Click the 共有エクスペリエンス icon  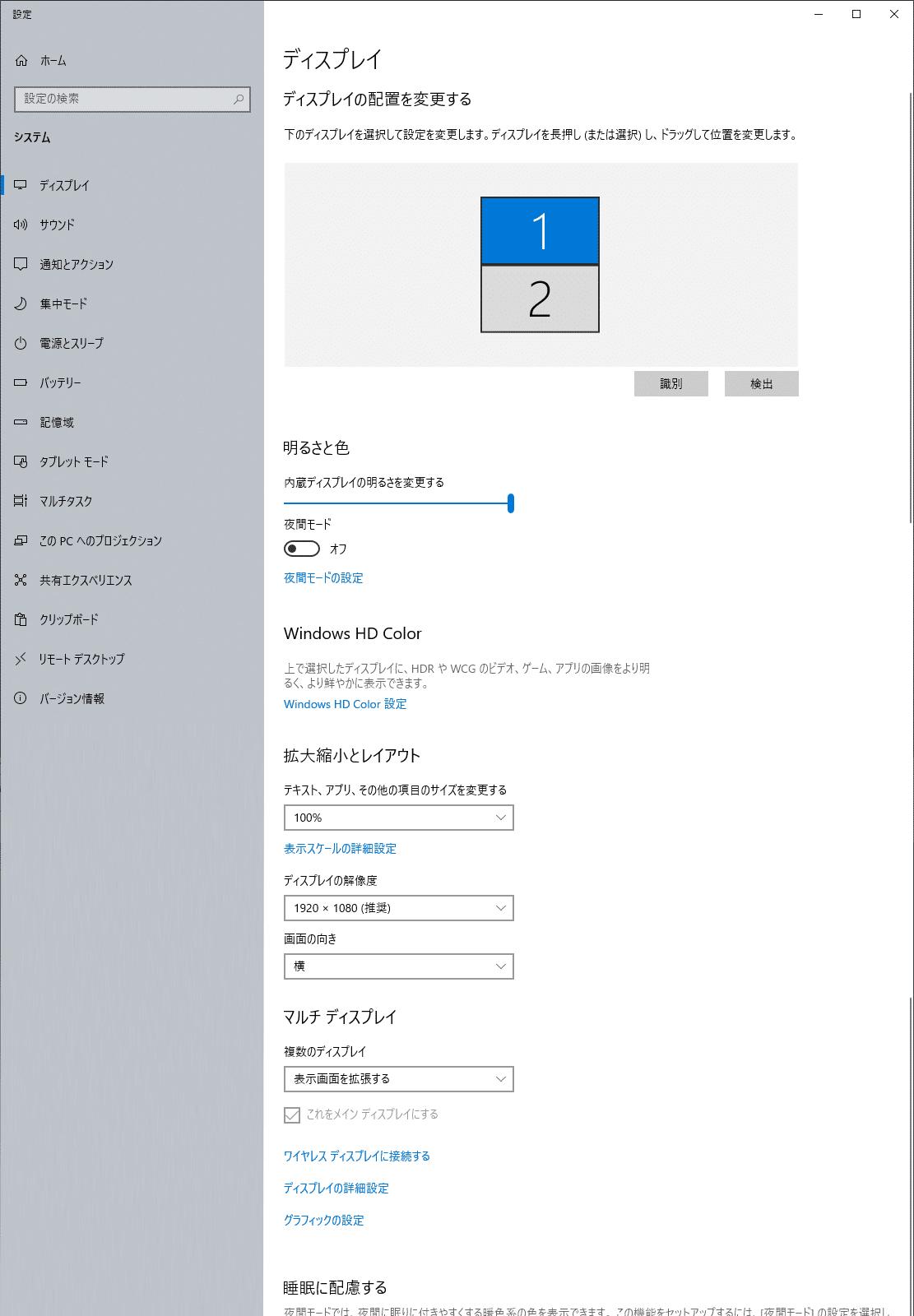click(x=21, y=580)
